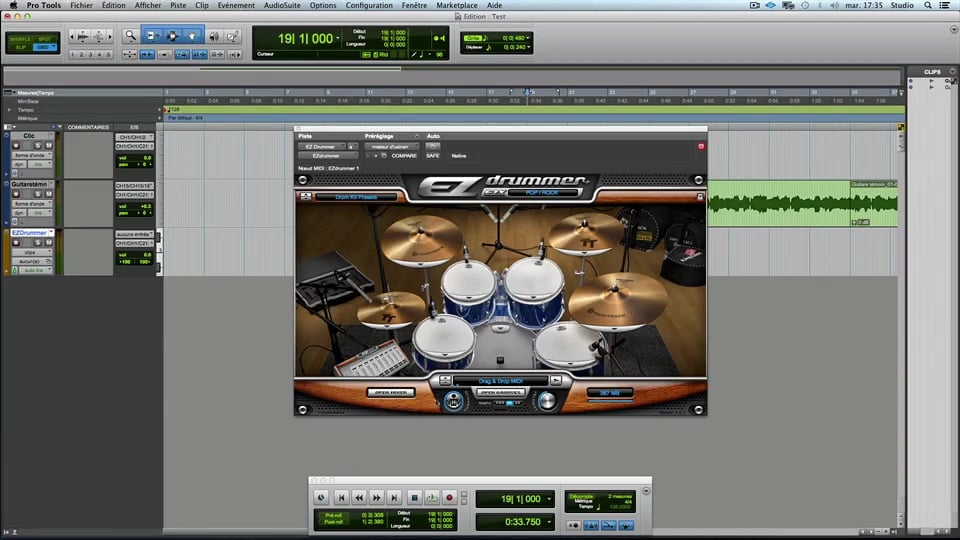Open the Evénement menu

tap(236, 5)
